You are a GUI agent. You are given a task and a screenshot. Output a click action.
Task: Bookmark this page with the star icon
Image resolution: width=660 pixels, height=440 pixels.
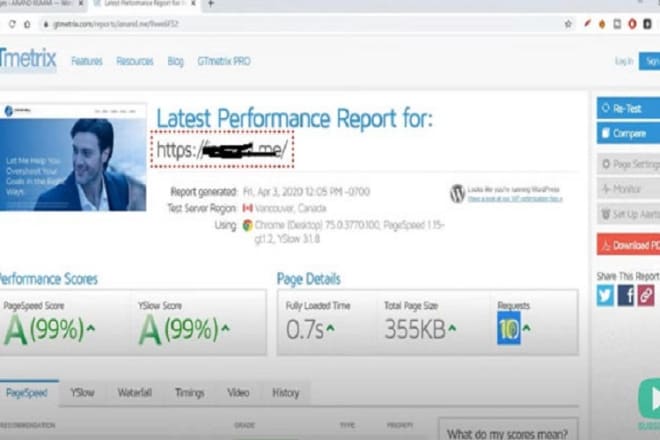568,24
